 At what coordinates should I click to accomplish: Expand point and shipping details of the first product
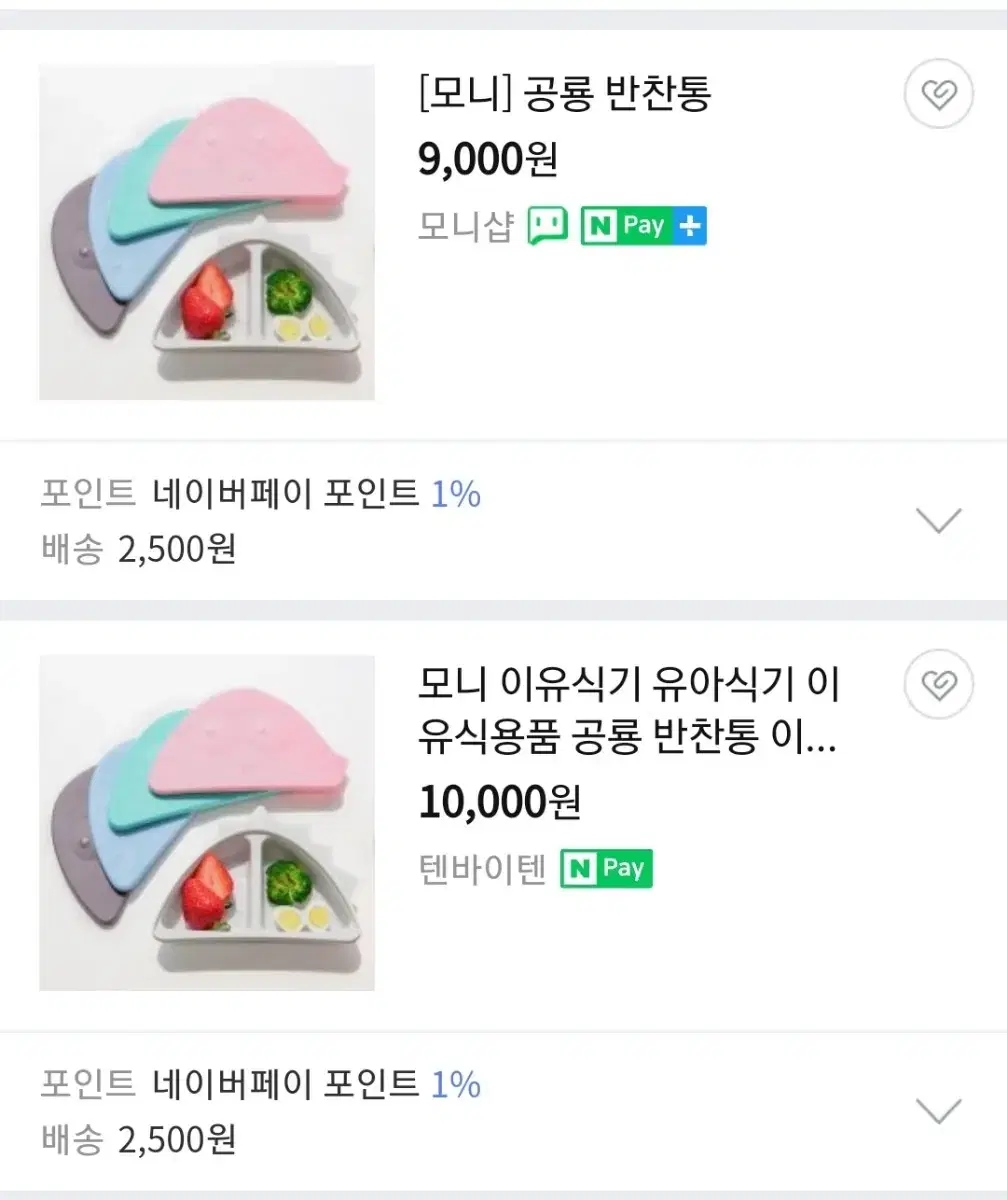point(938,520)
